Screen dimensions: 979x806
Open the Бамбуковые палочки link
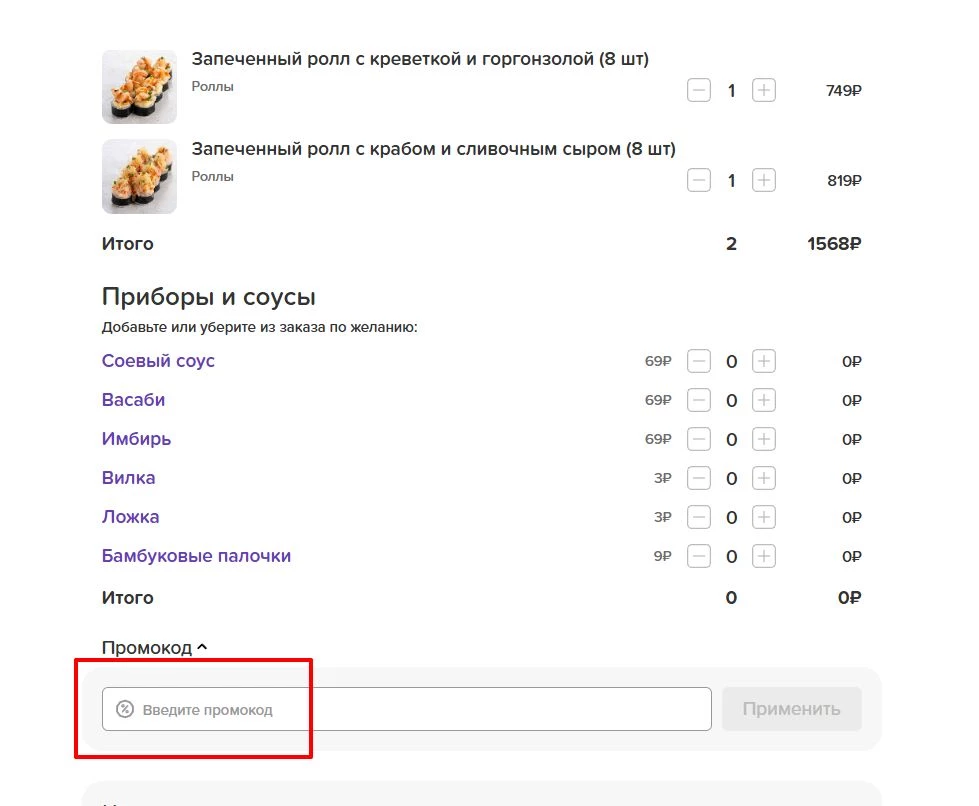[x=197, y=556]
